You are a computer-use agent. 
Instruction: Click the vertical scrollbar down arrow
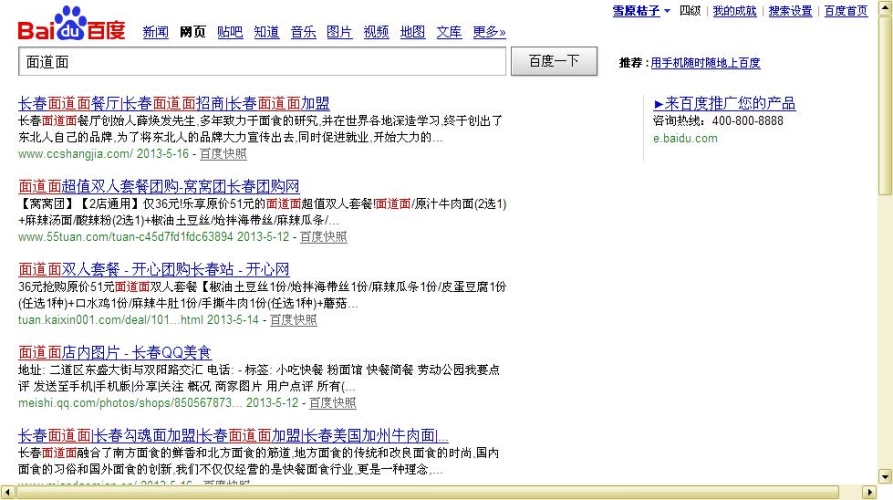(x=885, y=476)
